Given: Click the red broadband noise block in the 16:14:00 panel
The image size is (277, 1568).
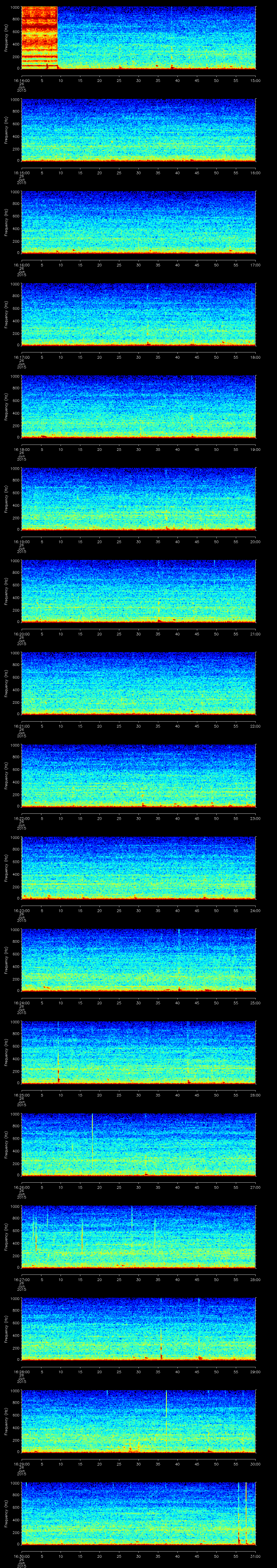Looking at the screenshot, I should click(39, 38).
